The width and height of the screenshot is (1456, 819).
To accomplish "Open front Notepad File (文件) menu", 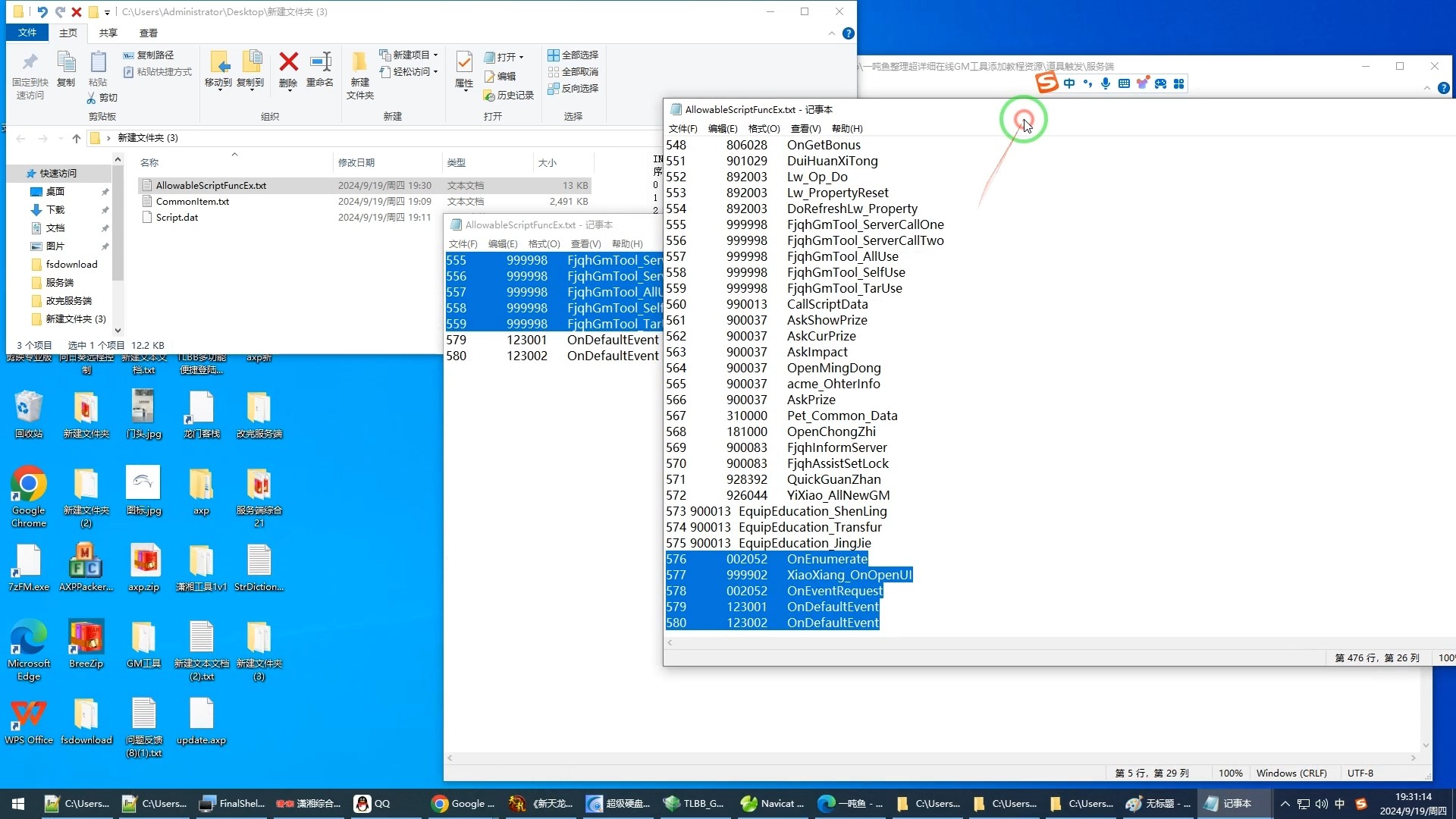I will click(682, 128).
